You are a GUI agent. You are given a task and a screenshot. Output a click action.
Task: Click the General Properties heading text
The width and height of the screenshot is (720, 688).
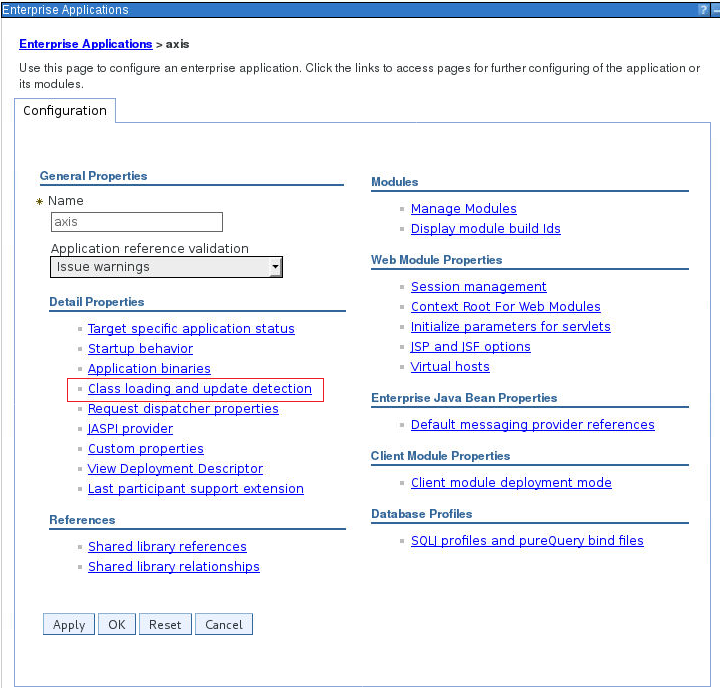point(93,176)
